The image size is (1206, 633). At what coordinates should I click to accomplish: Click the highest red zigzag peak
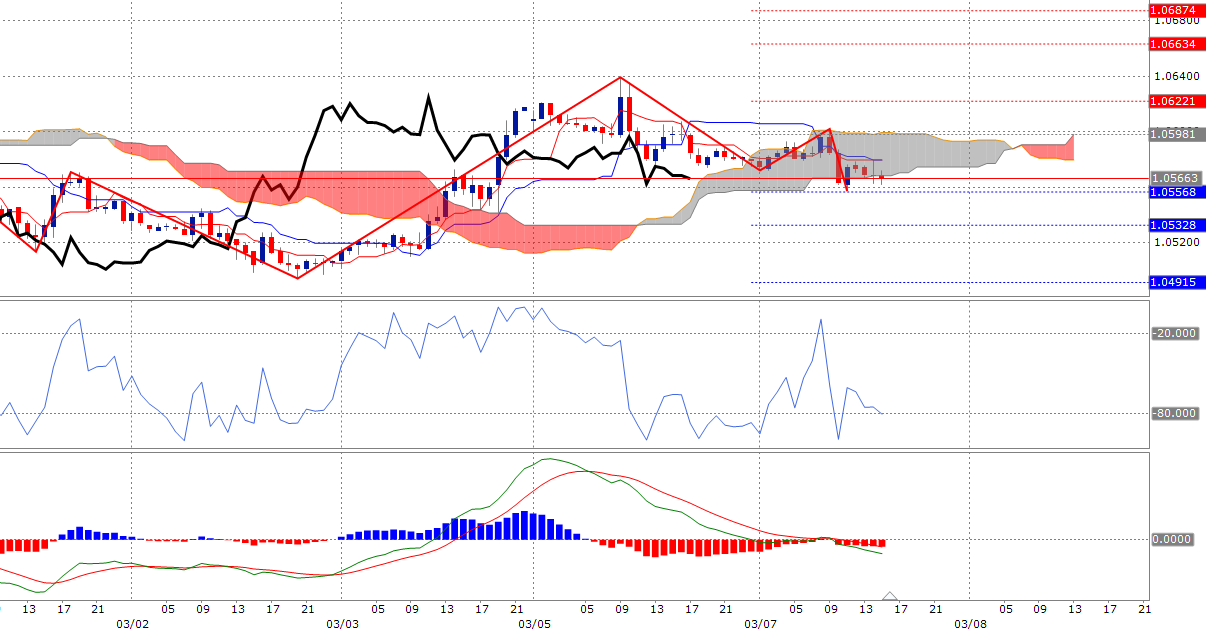click(620, 78)
